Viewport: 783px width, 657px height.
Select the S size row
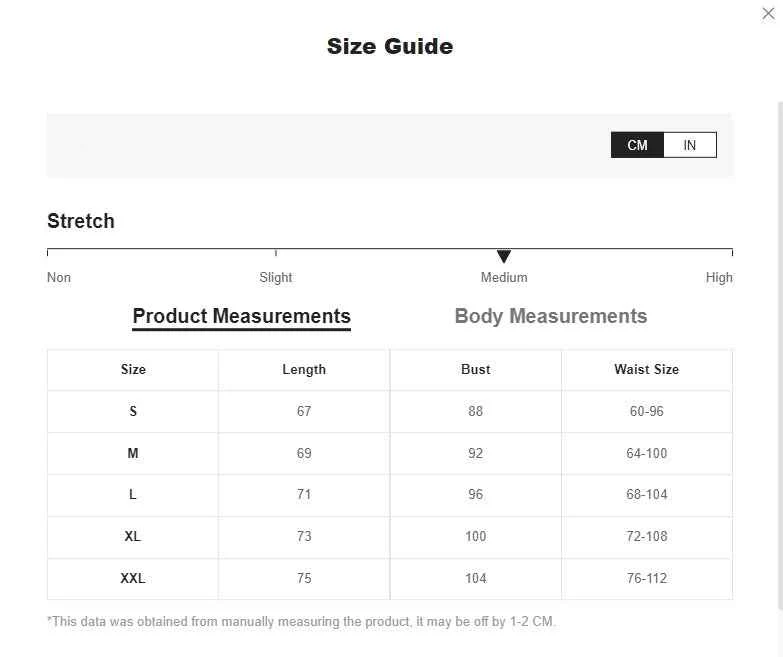[390, 411]
